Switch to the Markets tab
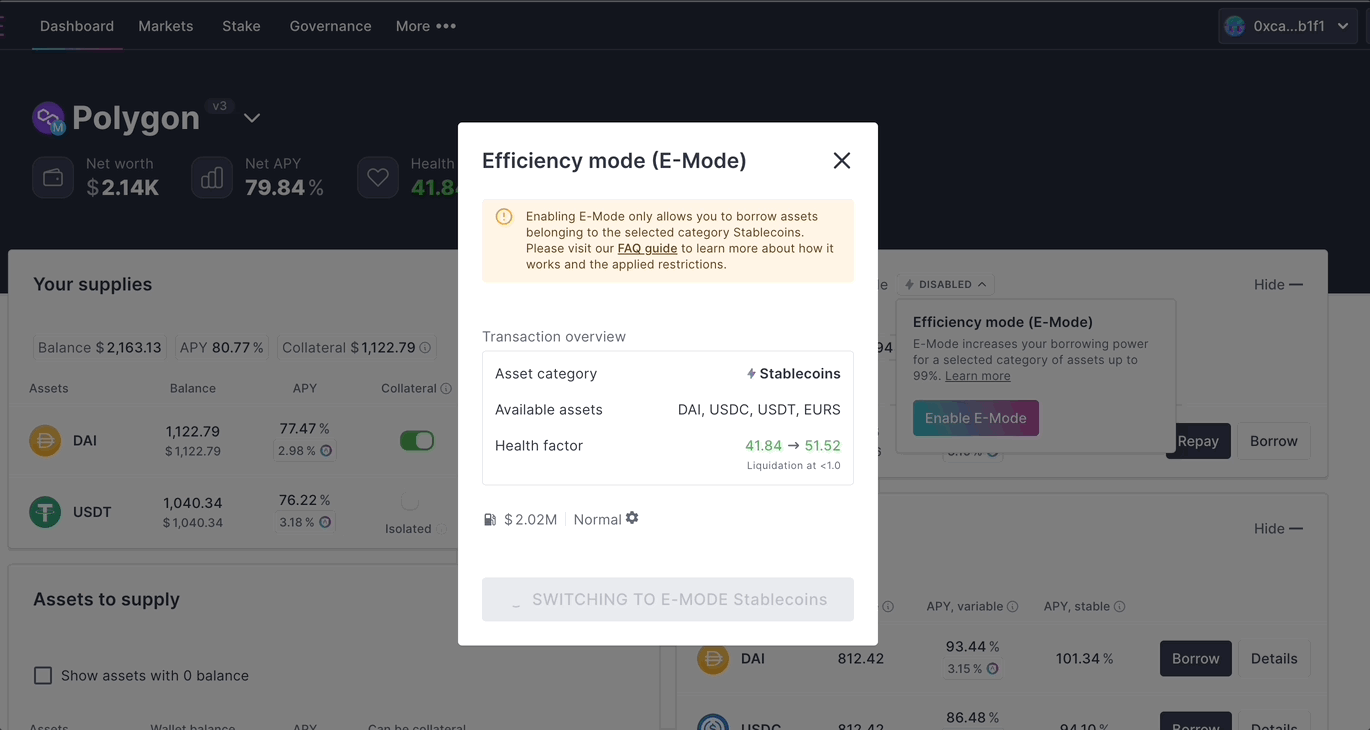The width and height of the screenshot is (1370, 730). pos(165,26)
